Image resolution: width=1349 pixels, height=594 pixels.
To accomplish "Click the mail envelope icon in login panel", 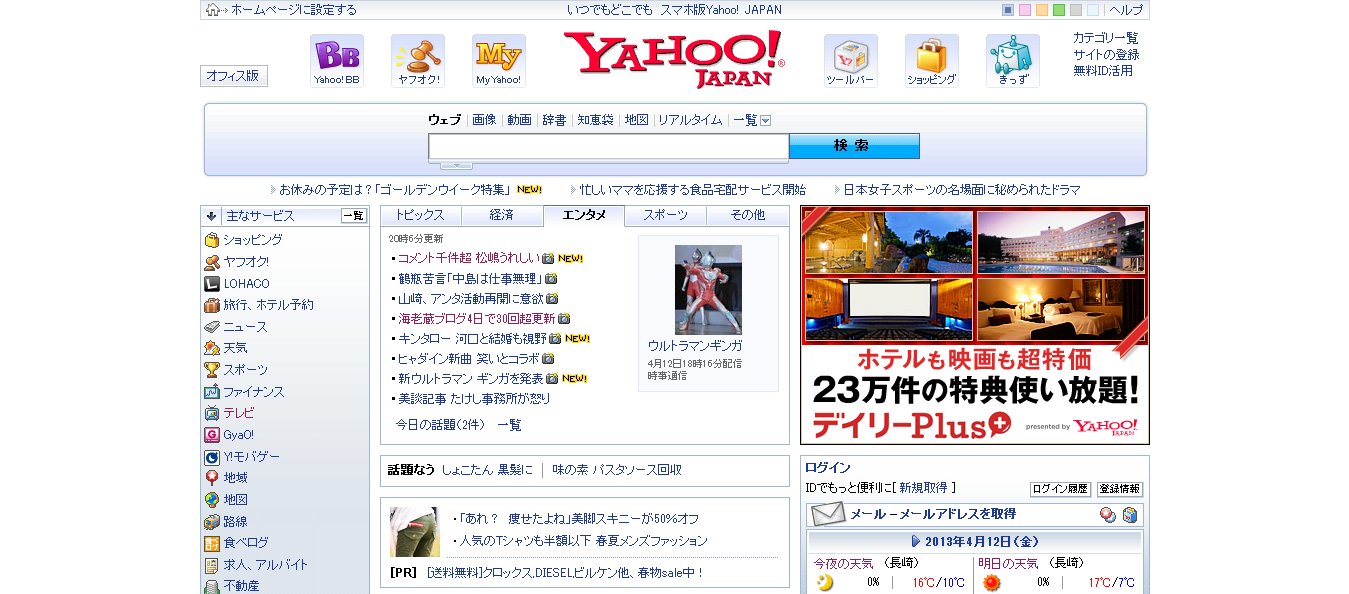I will coord(828,514).
